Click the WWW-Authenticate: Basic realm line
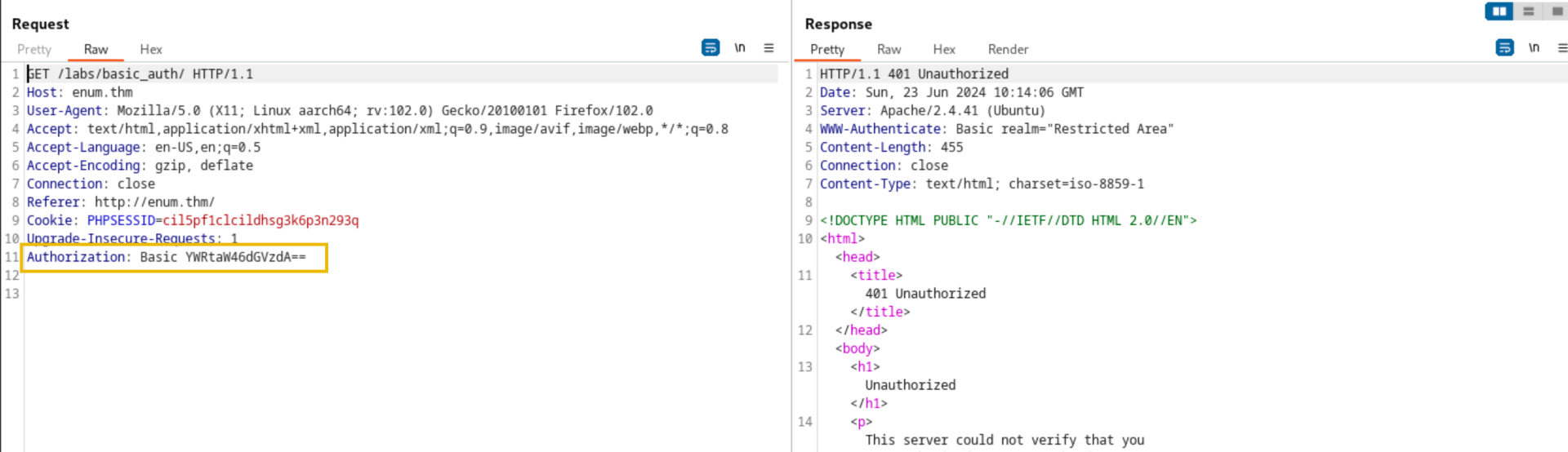1568x452 pixels. tap(997, 129)
